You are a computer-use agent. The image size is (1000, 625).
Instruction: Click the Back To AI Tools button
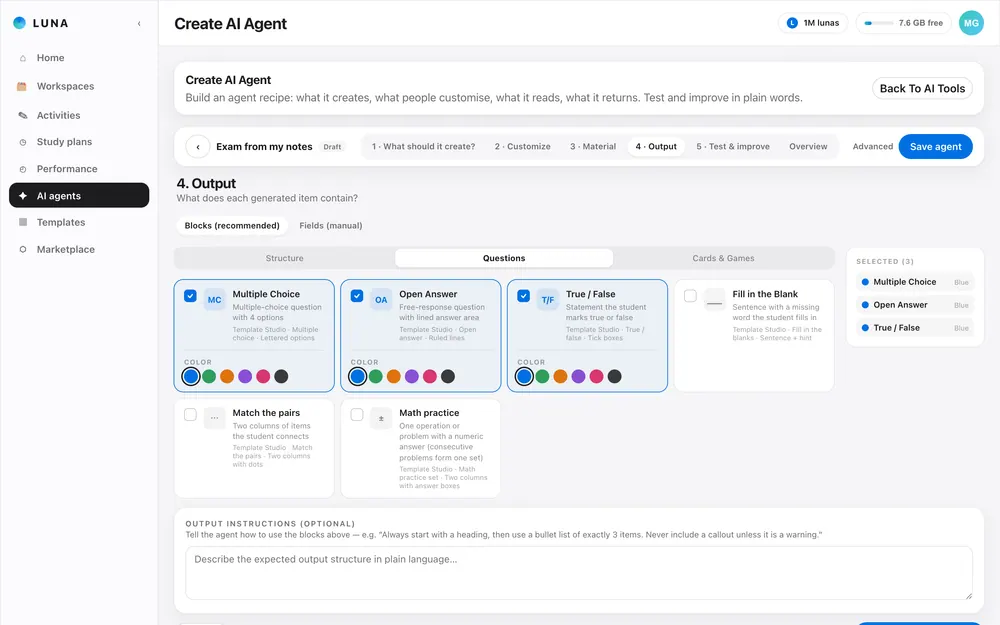click(922, 89)
